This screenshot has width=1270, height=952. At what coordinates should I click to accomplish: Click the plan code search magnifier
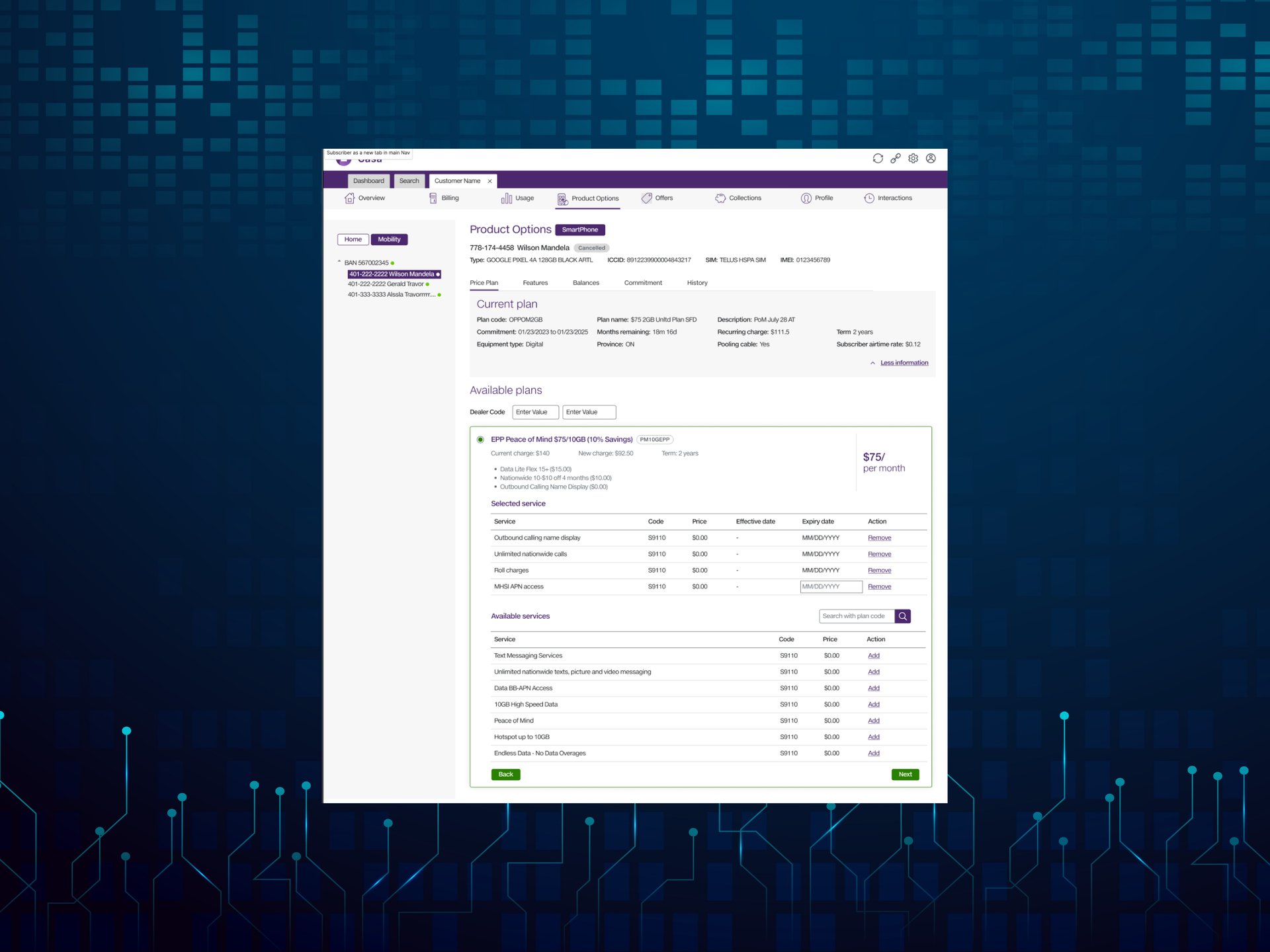pos(903,616)
